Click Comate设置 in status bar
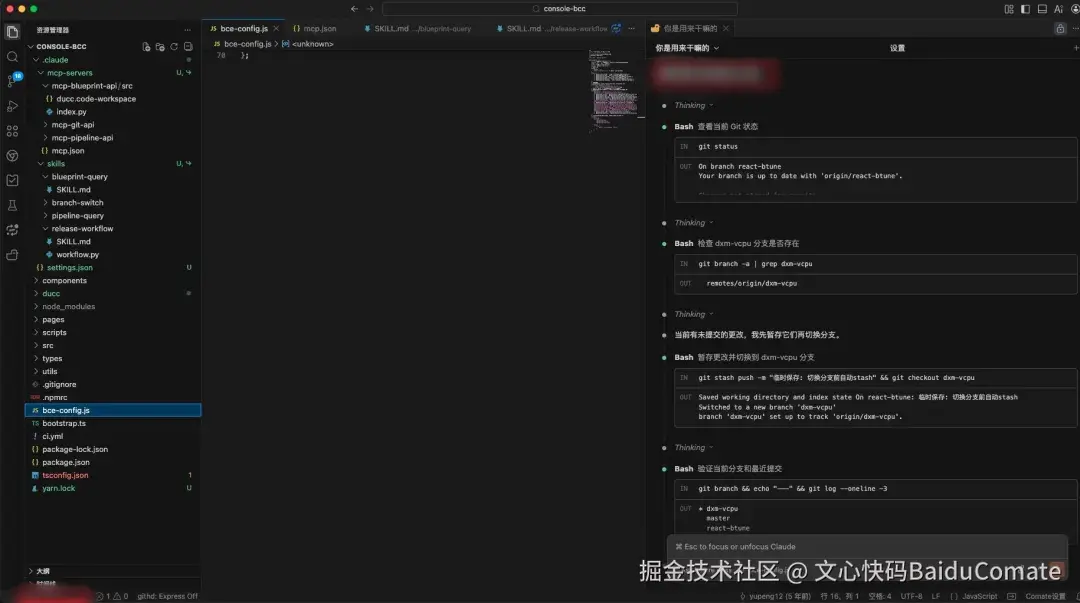Screen dimensions: 1080x603 point(1045,596)
